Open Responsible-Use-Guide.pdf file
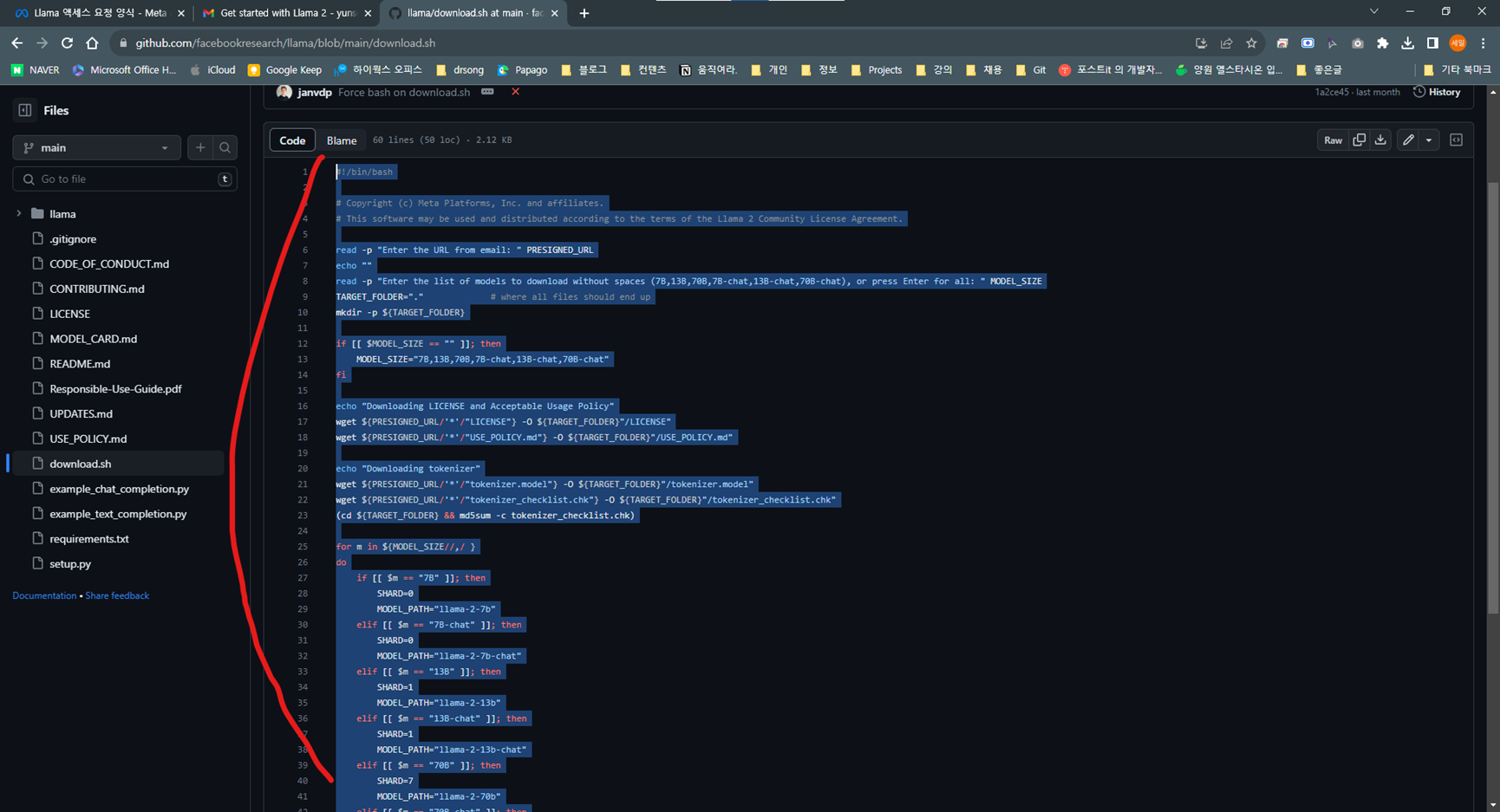This screenshot has height=812, width=1500. pos(115,389)
